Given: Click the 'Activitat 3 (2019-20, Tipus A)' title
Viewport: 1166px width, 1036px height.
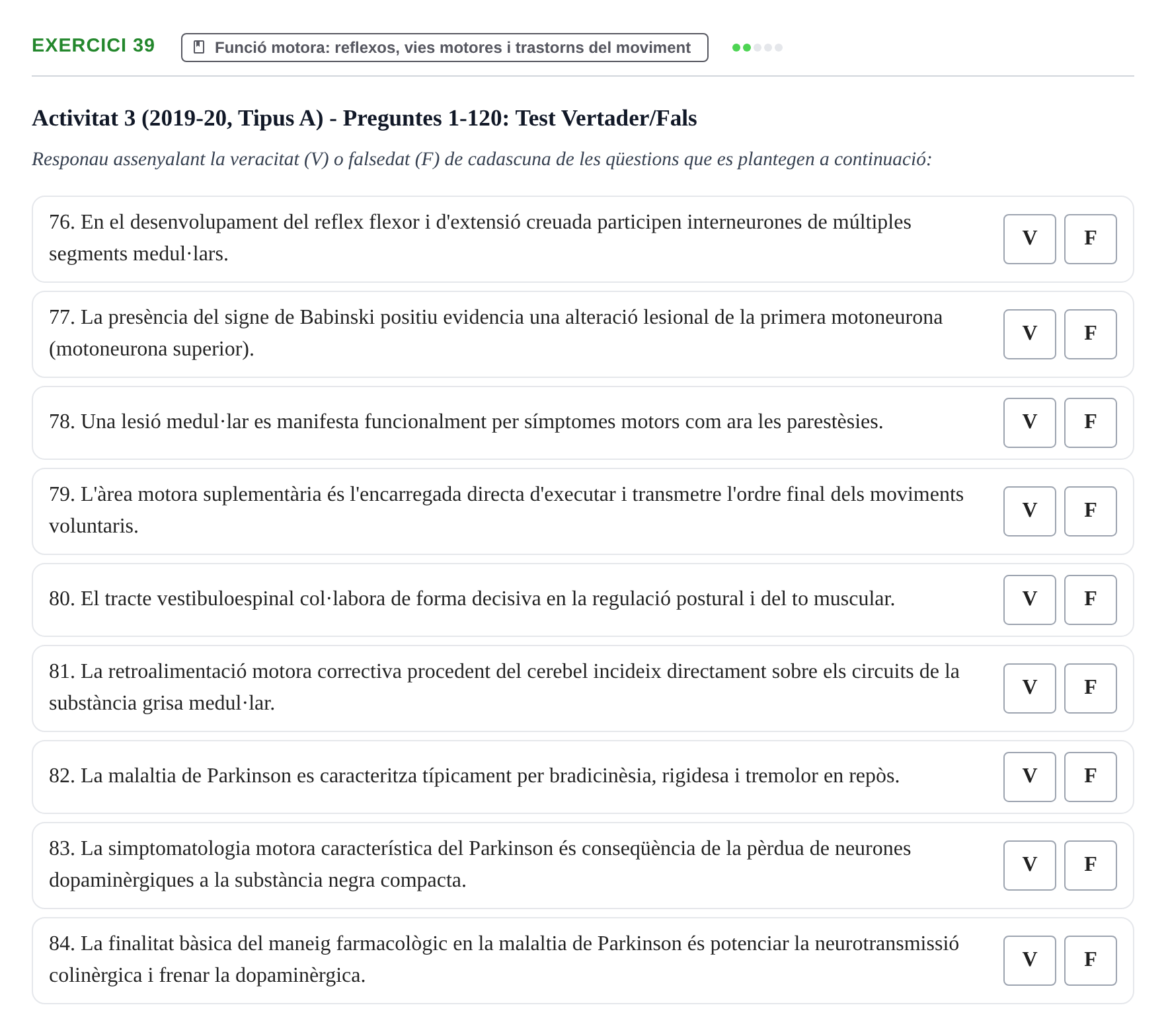Looking at the screenshot, I should [364, 118].
